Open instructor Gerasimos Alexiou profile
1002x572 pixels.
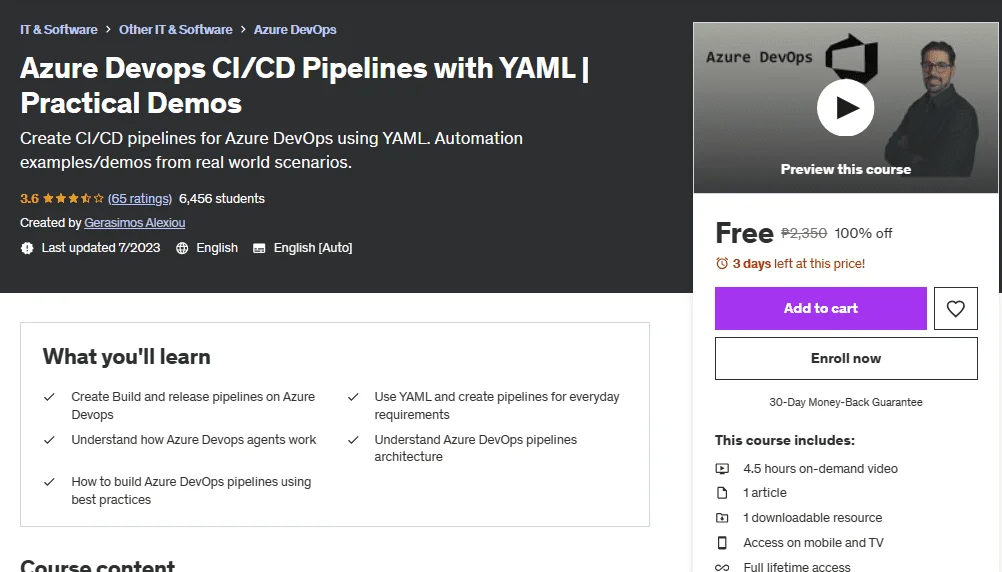click(x=135, y=223)
